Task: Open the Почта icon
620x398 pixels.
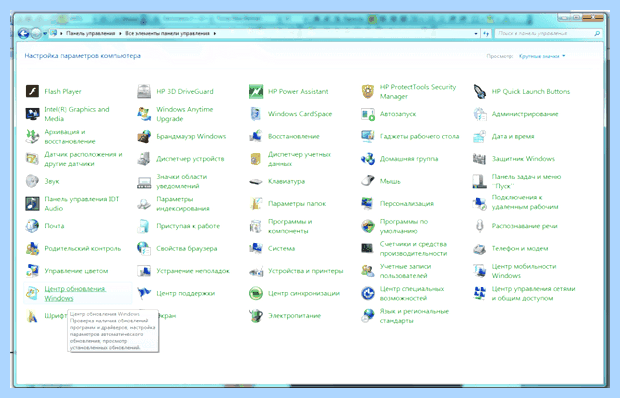Action: tap(32, 226)
